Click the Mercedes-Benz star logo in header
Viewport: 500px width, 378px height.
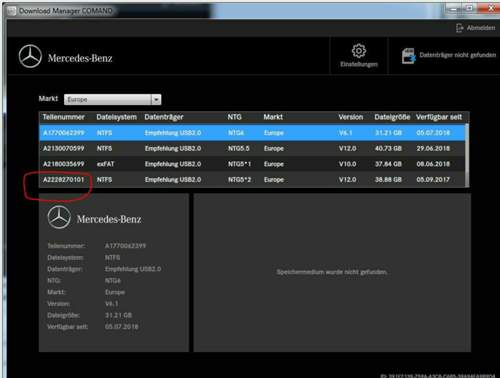(30, 57)
